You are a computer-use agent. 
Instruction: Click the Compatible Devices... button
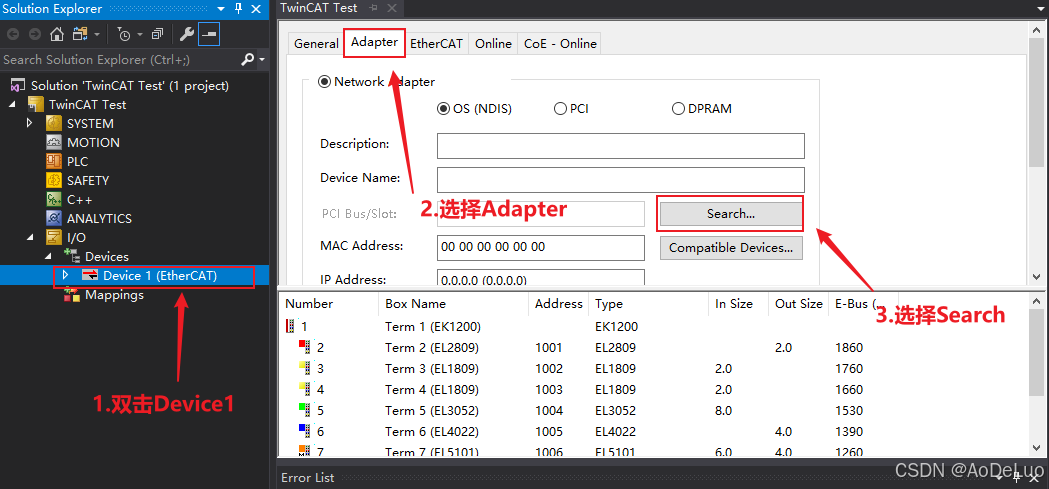(731, 248)
